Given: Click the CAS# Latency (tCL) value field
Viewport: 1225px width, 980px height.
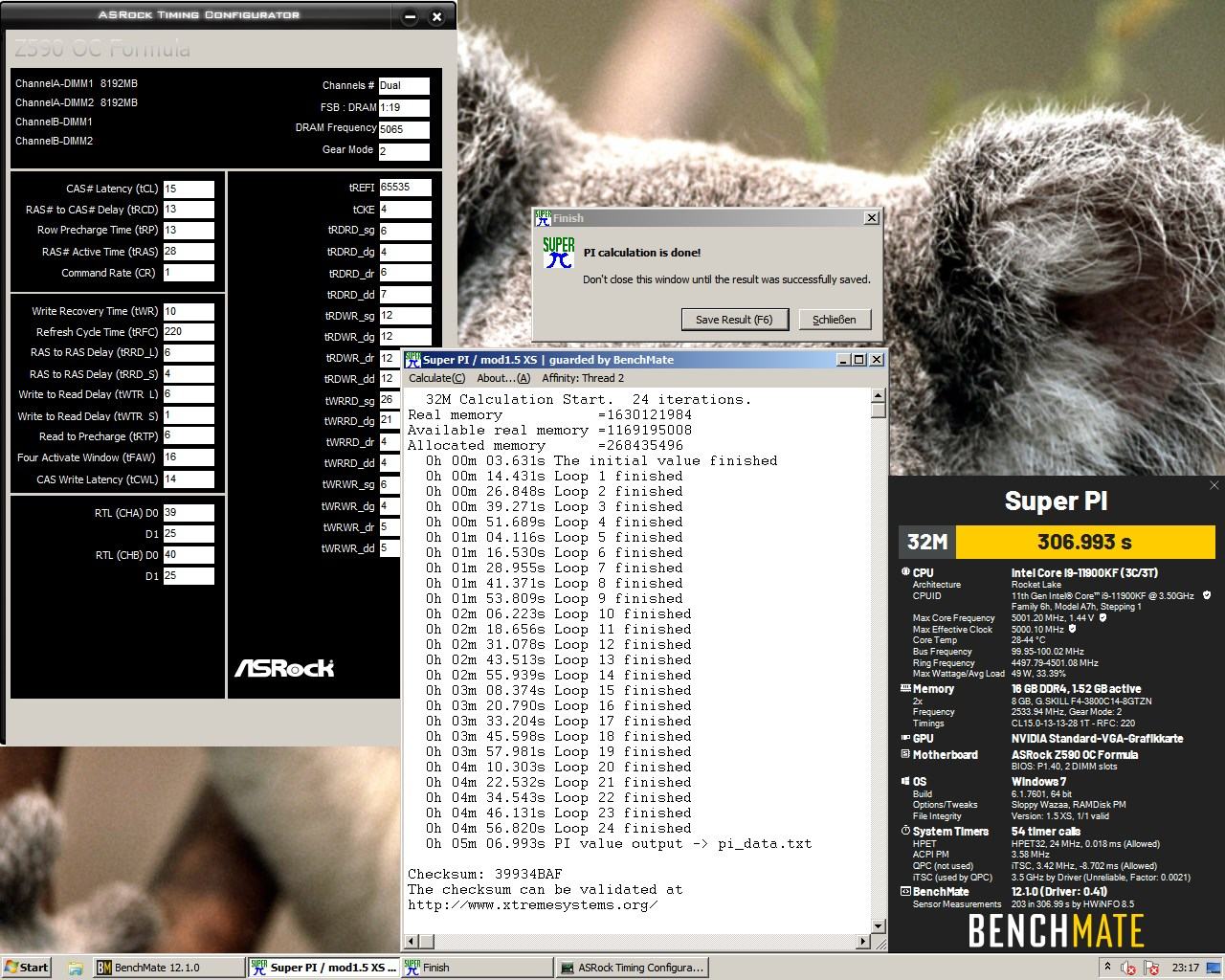Looking at the screenshot, I should (189, 189).
